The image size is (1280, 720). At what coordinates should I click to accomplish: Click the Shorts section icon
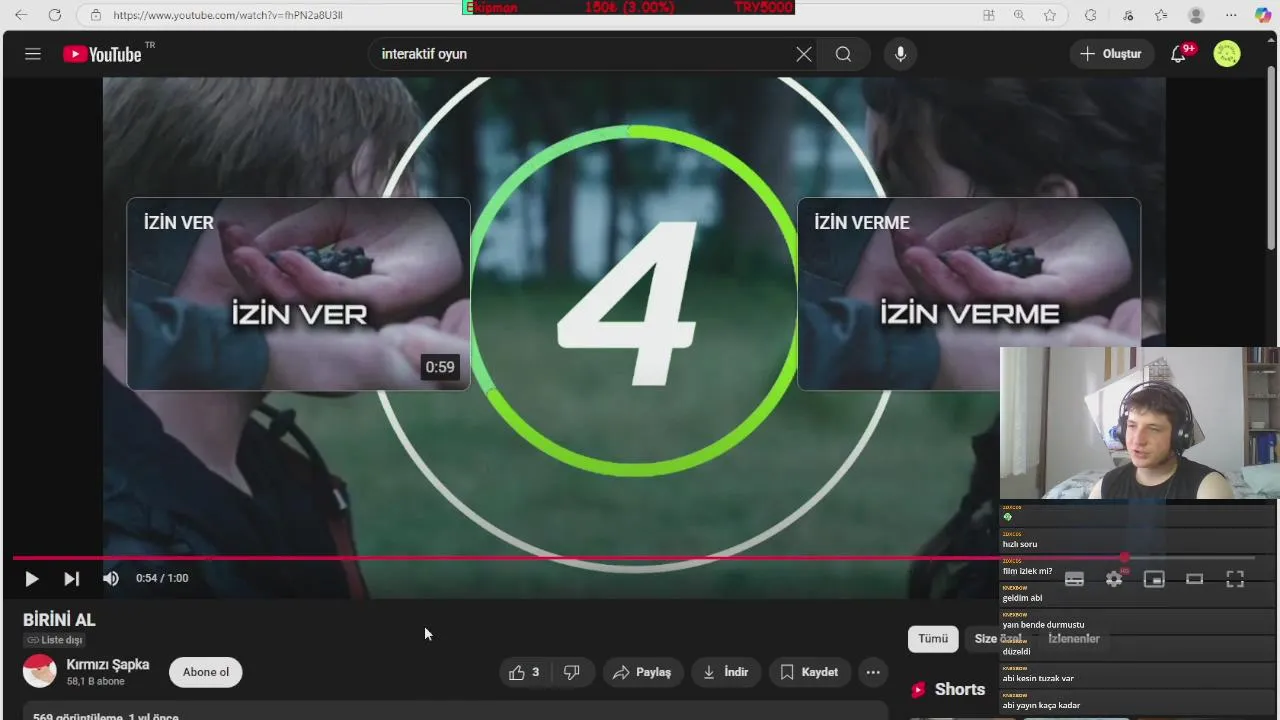click(918, 690)
